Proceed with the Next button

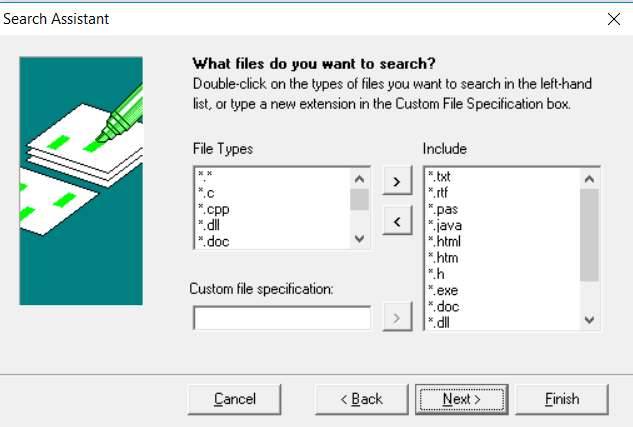(461, 399)
